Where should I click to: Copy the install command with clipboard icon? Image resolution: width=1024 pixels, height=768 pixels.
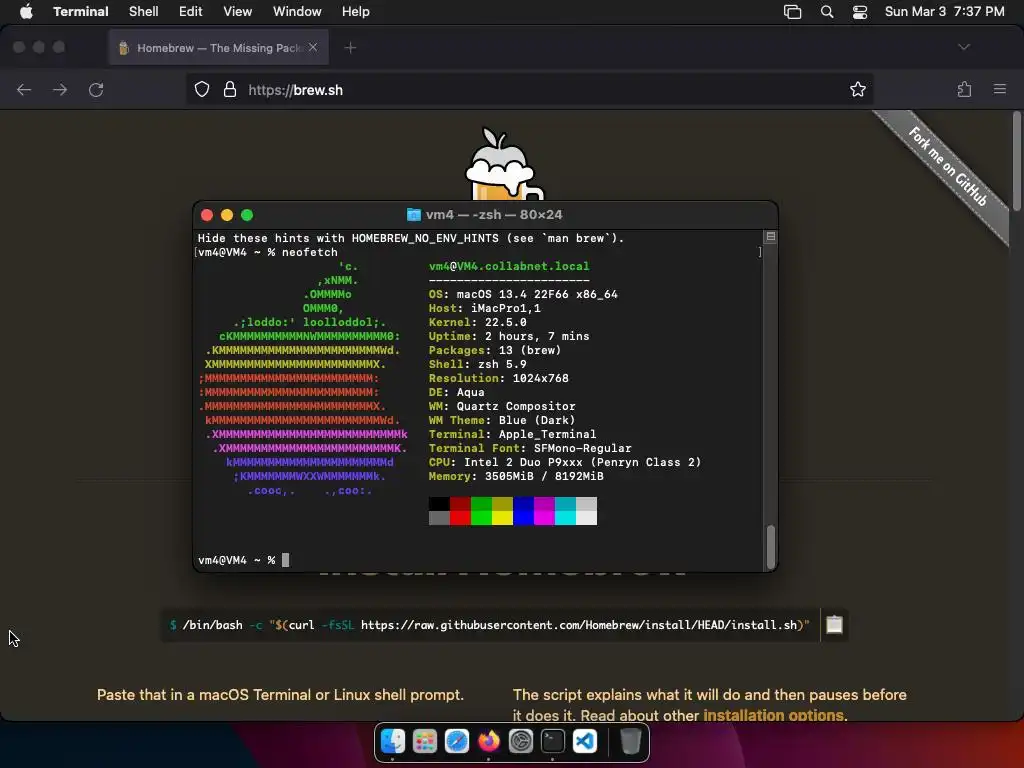[834, 625]
